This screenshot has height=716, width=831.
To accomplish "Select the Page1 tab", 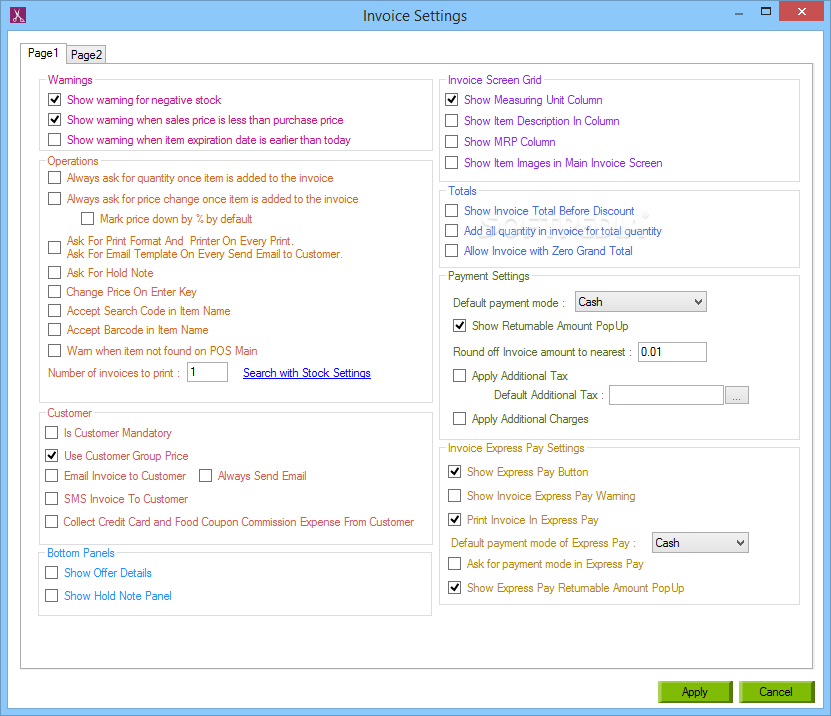I will click(43, 53).
